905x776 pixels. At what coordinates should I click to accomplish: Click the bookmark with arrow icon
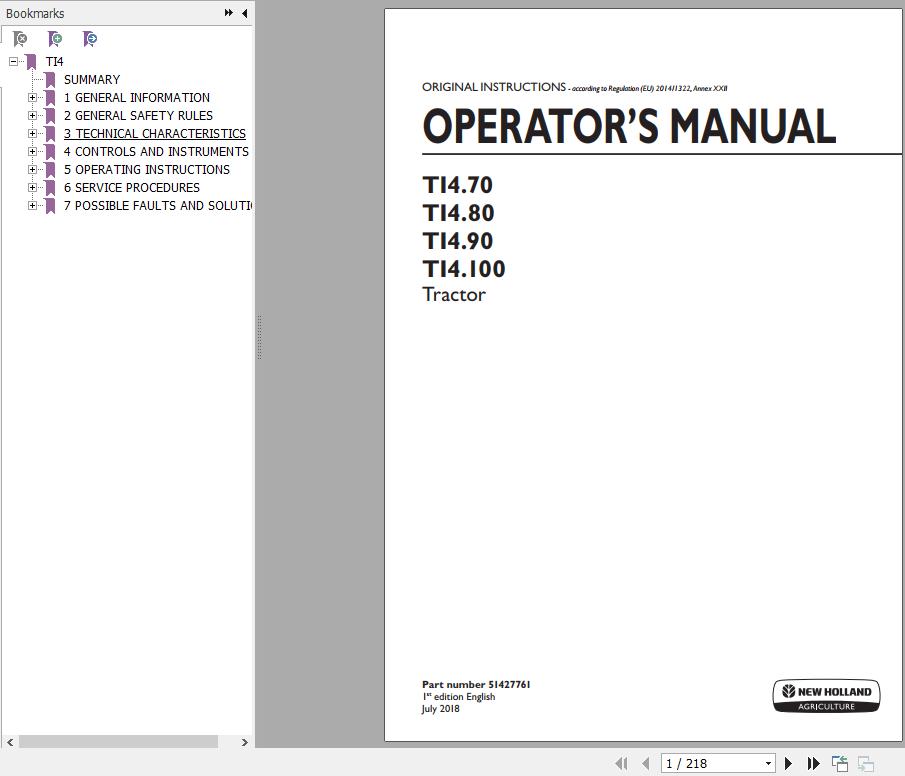point(89,39)
